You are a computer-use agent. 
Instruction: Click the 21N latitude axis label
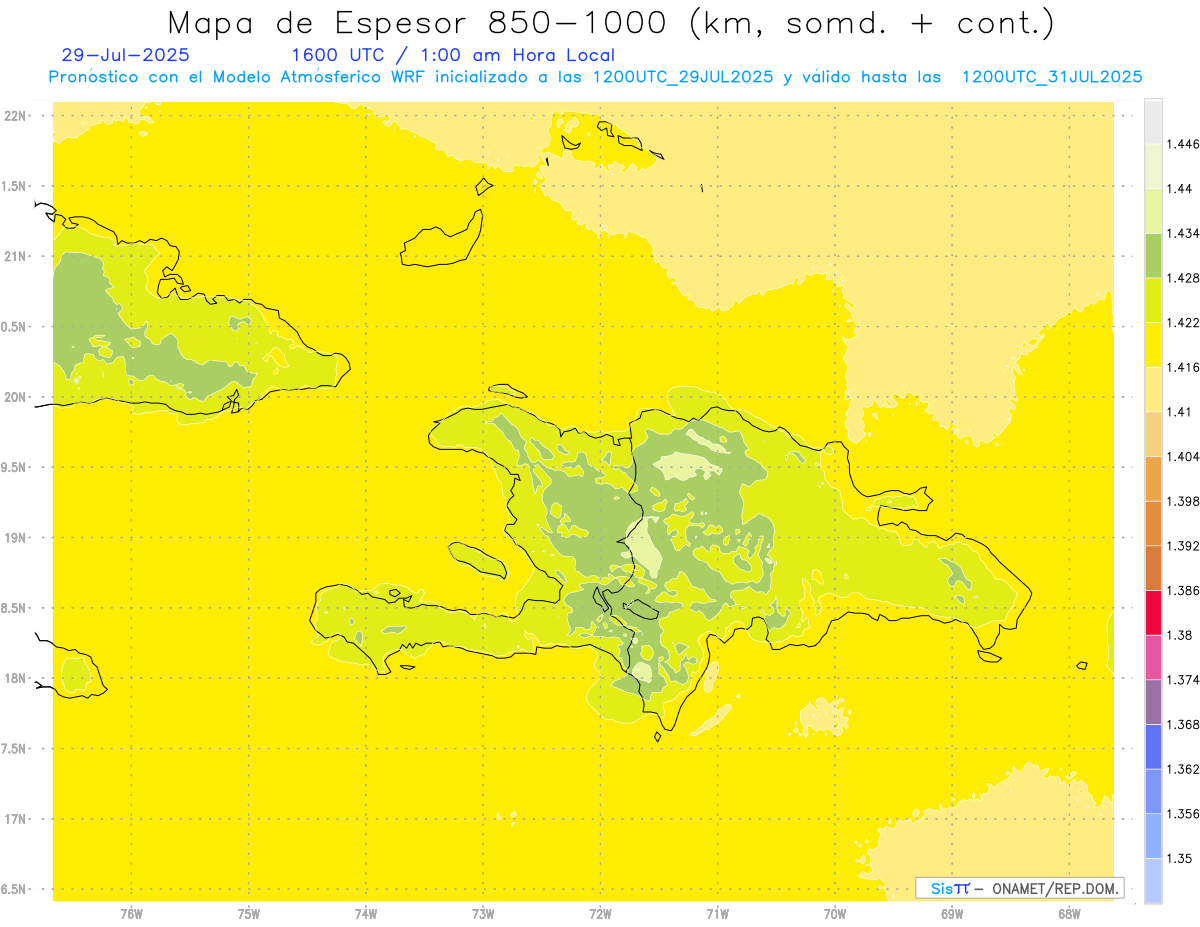15,256
